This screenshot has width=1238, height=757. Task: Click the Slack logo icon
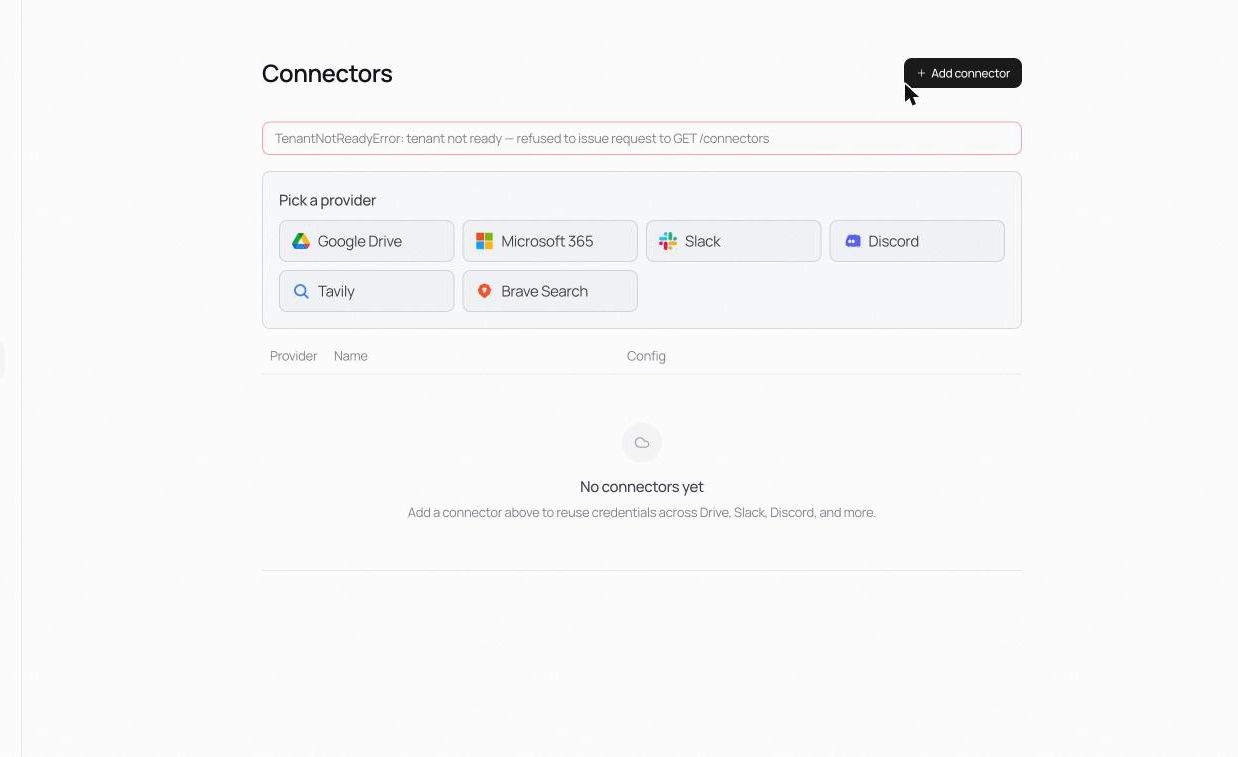click(668, 241)
